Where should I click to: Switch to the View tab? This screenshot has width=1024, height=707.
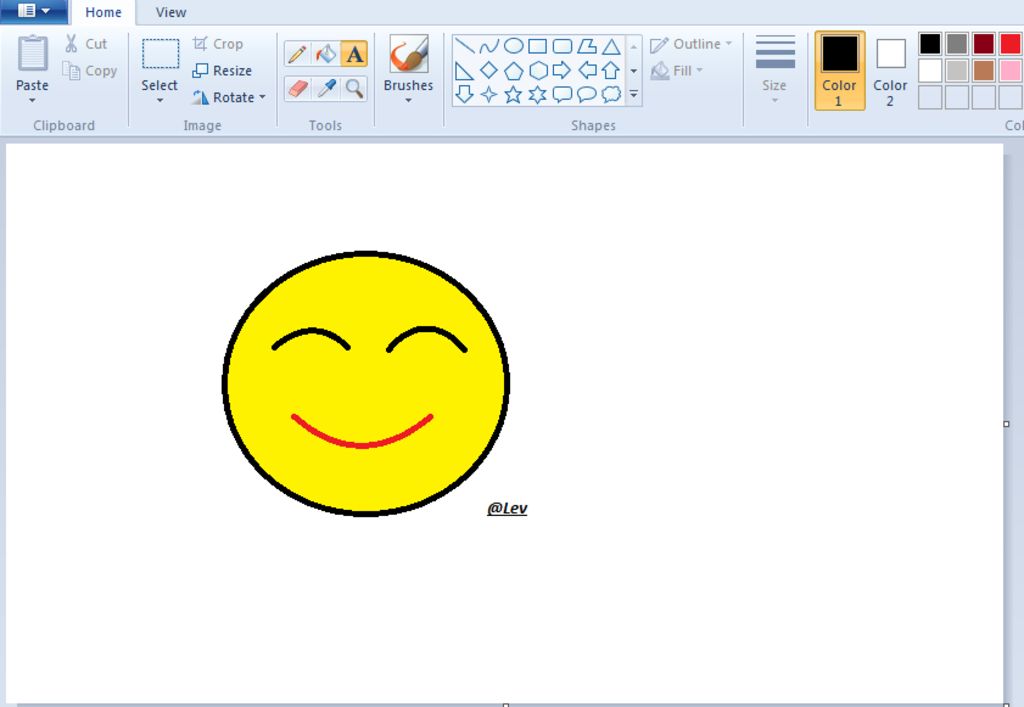[x=171, y=12]
